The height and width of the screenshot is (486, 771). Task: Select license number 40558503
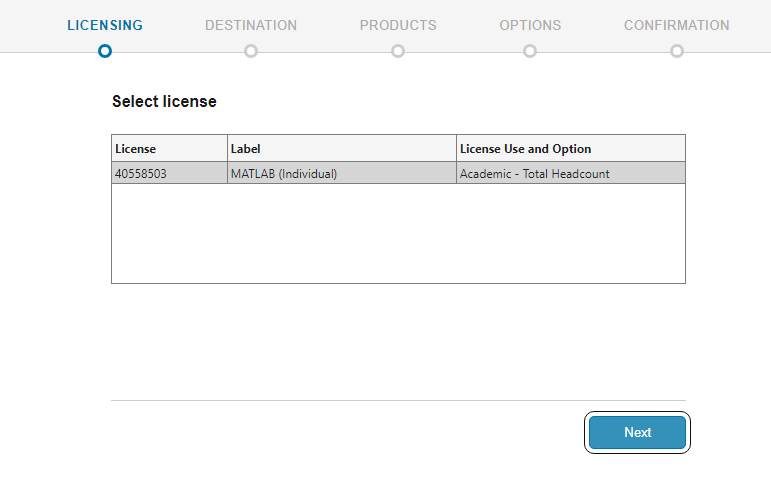(x=170, y=173)
